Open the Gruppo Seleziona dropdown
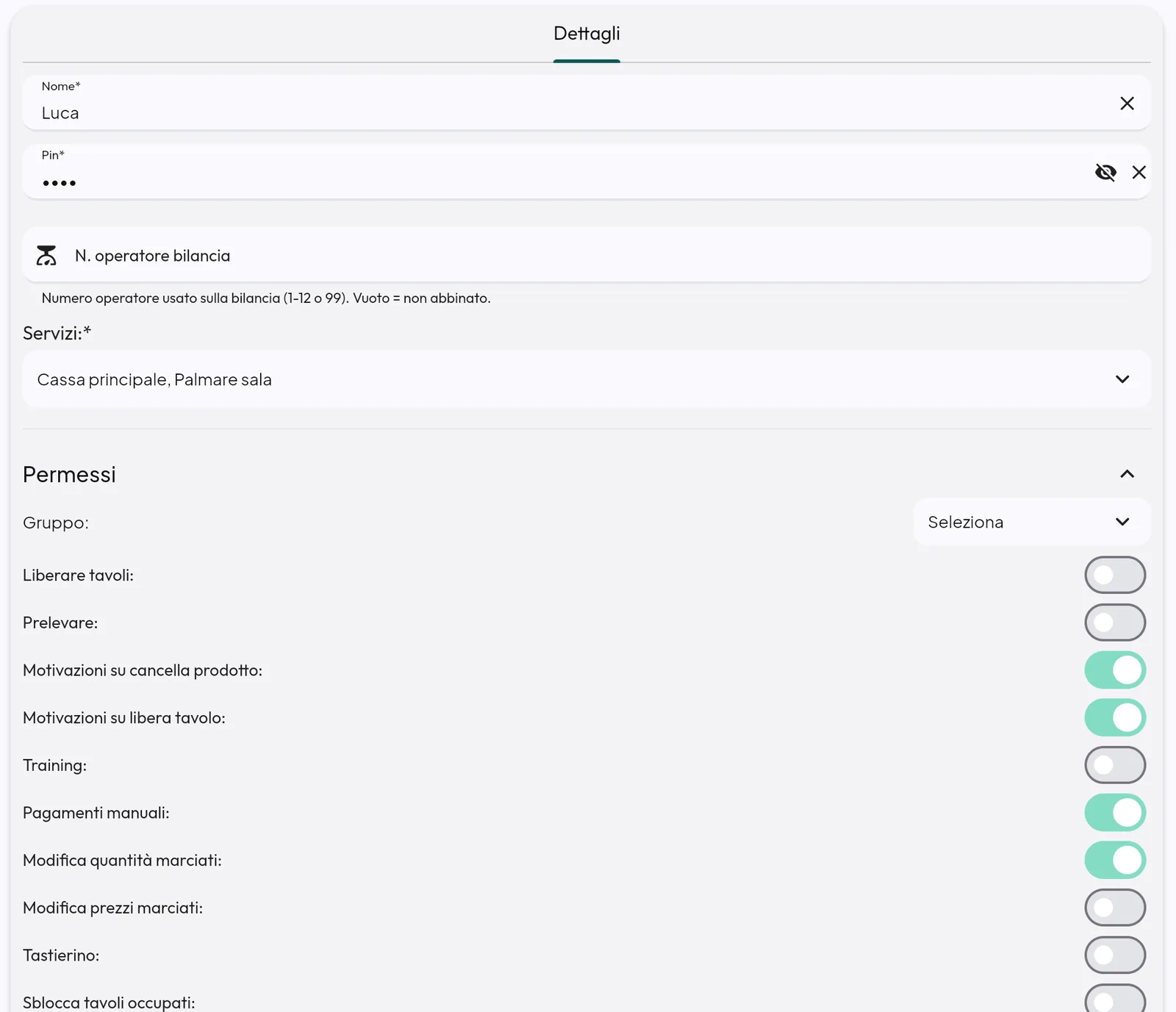This screenshot has height=1012, width=1176. pyautogui.click(x=1032, y=522)
